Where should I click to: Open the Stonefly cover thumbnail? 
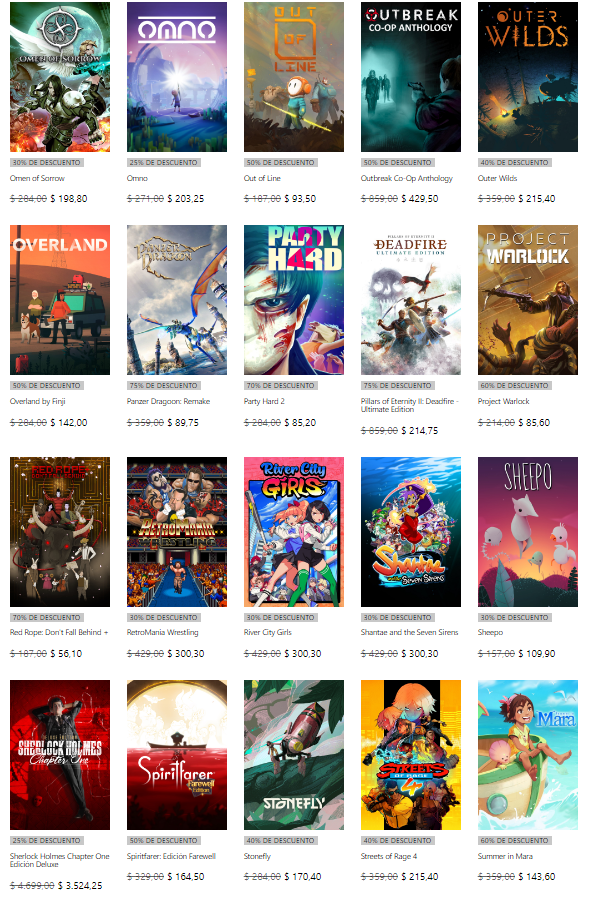(x=294, y=755)
